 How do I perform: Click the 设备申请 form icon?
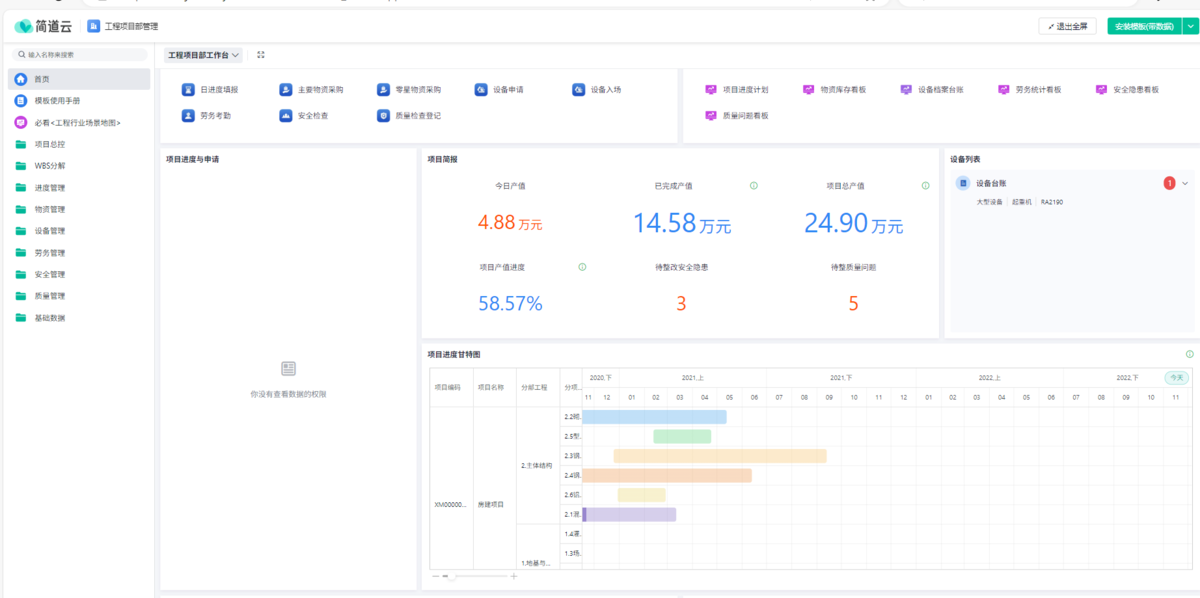481,90
